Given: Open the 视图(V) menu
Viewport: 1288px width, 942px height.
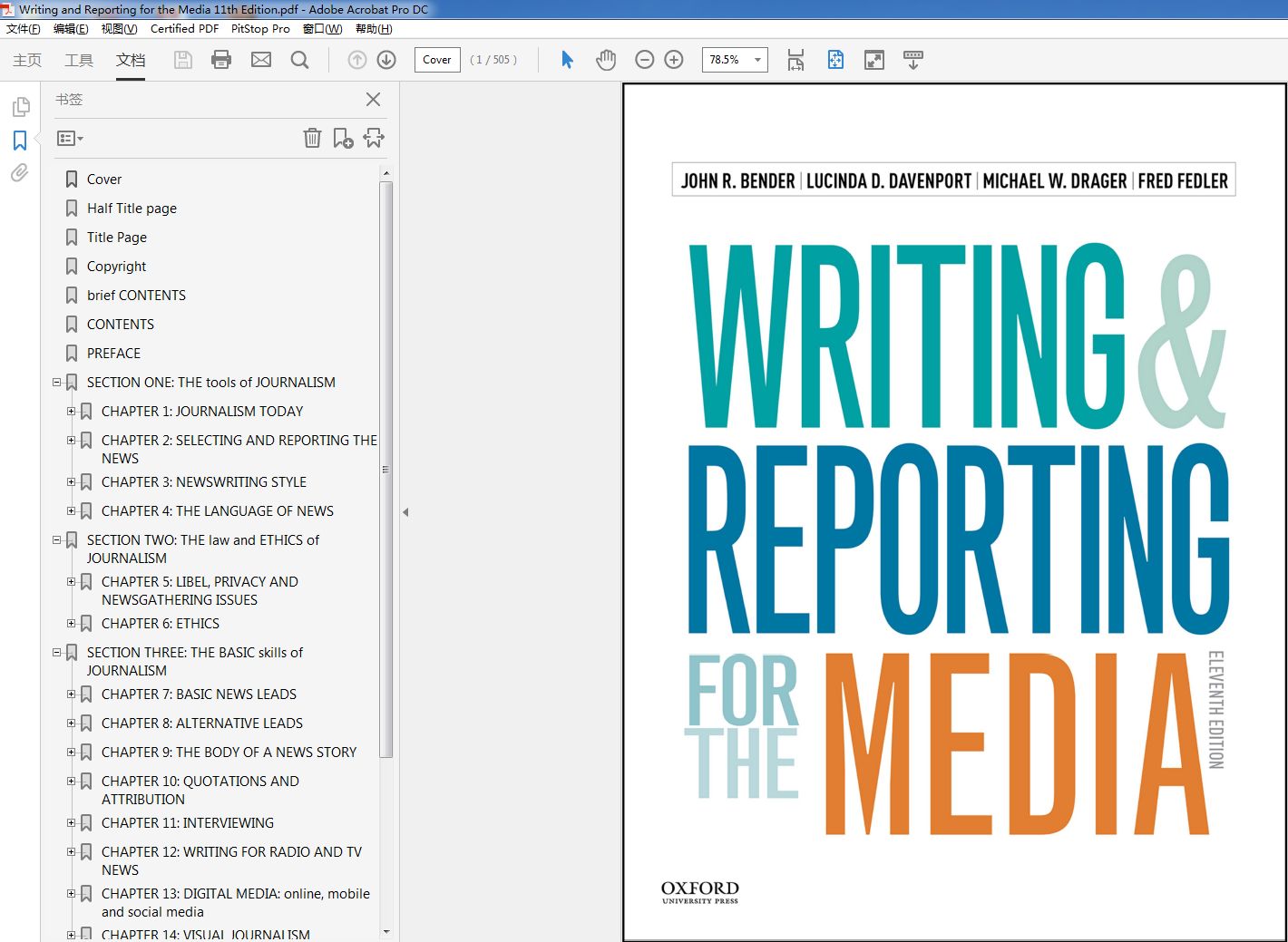Looking at the screenshot, I should click(119, 29).
